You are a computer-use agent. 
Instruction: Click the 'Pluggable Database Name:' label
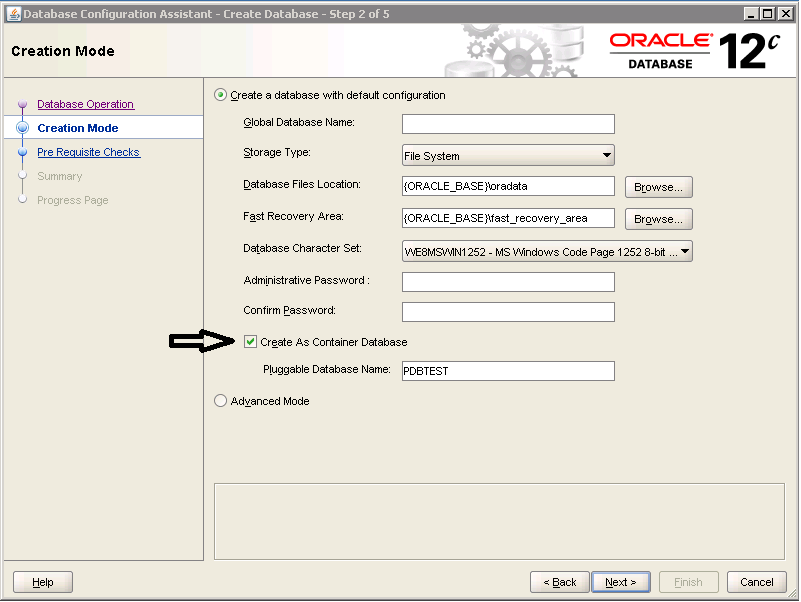point(327,369)
